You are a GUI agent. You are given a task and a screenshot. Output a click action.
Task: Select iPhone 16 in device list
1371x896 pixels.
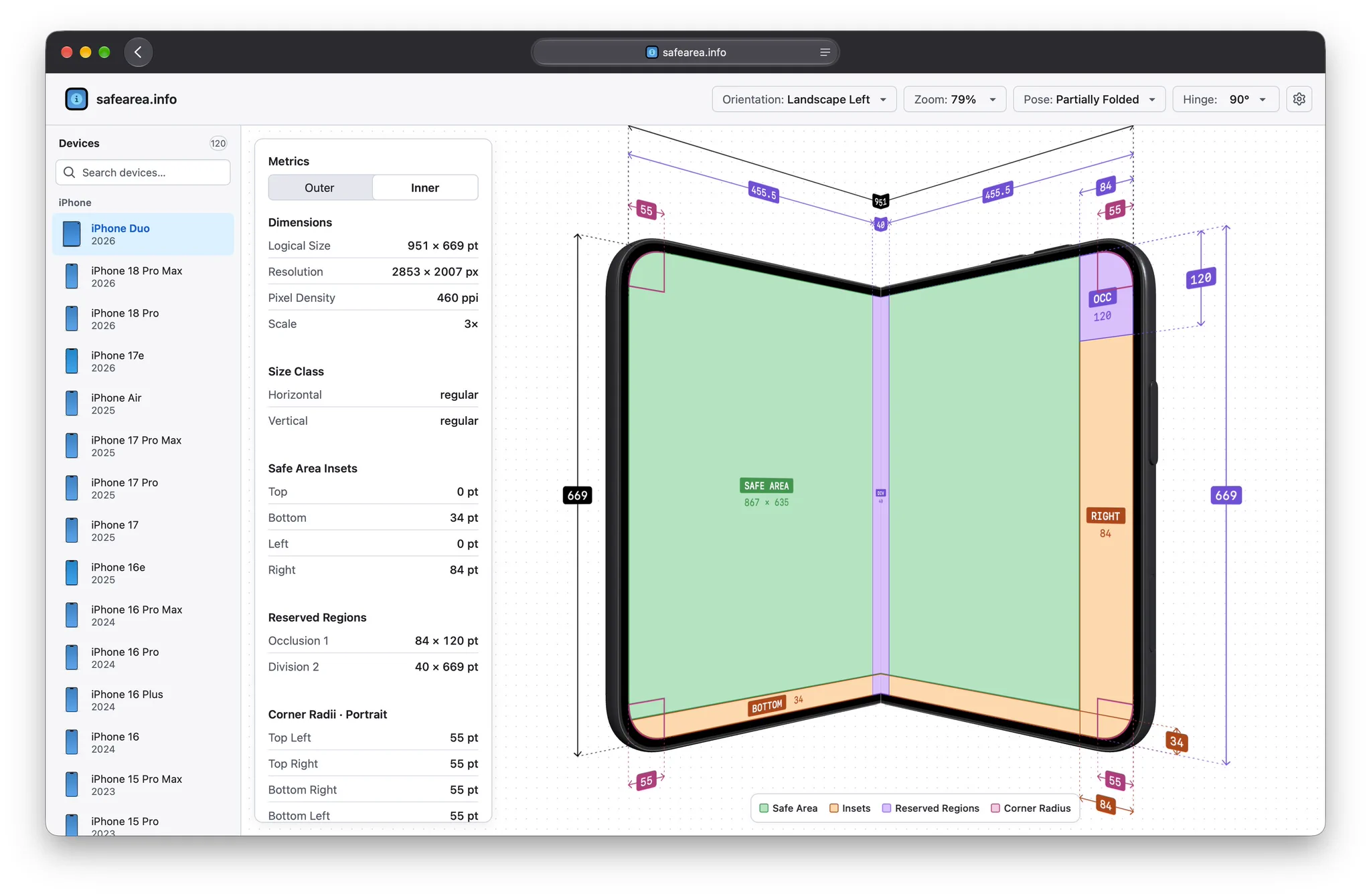point(143,743)
